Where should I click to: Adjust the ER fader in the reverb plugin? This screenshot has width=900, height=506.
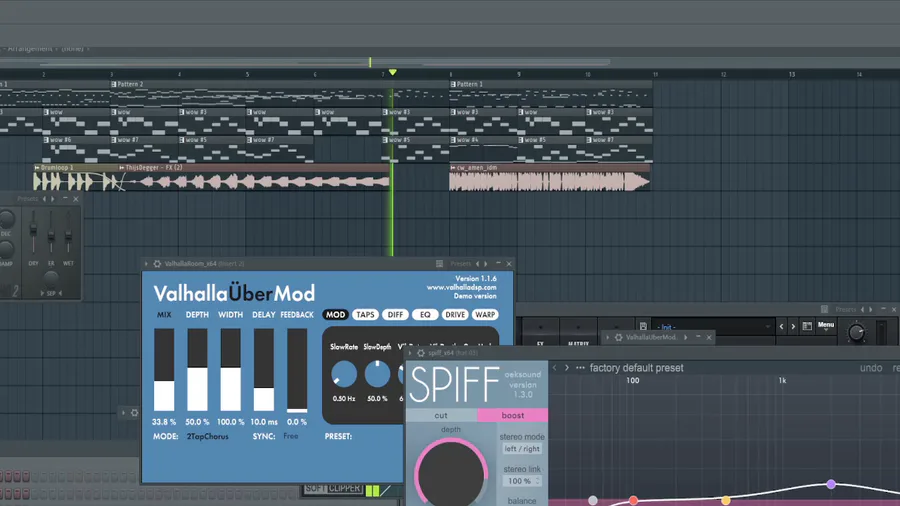[x=51, y=232]
